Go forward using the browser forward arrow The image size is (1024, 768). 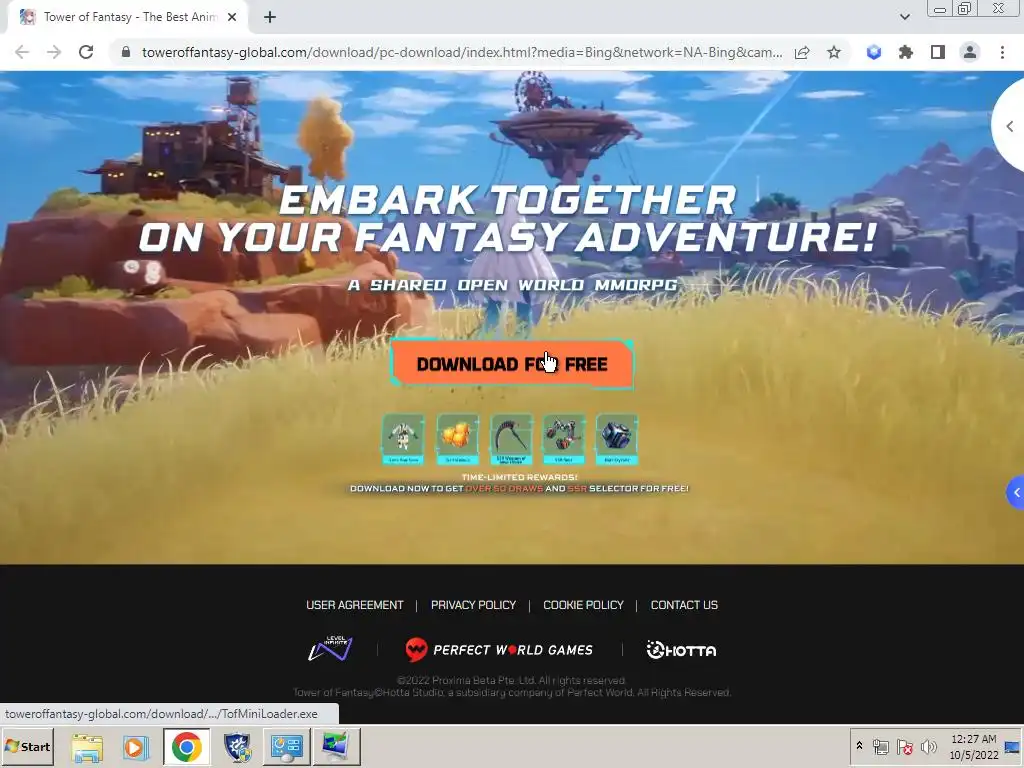point(54,52)
